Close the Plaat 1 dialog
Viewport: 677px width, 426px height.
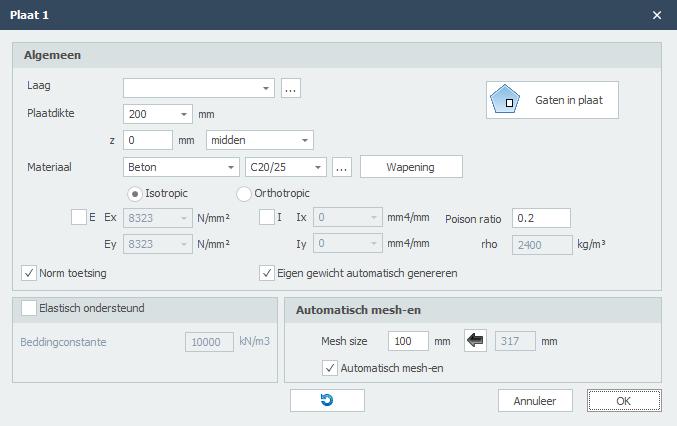(657, 15)
